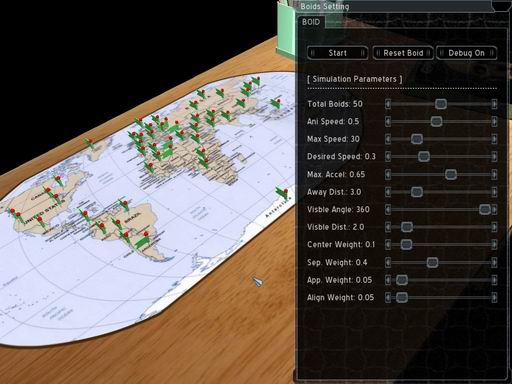Viewport: 512px width, 384px height.
Task: Click the Center Weight slider handle
Action: (x=406, y=245)
